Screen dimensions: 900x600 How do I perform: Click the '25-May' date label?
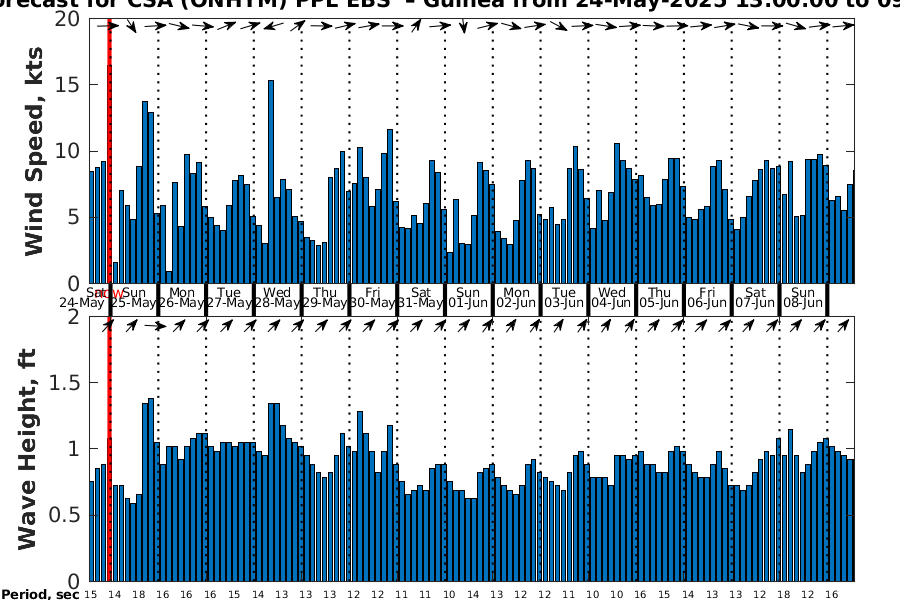tap(134, 303)
